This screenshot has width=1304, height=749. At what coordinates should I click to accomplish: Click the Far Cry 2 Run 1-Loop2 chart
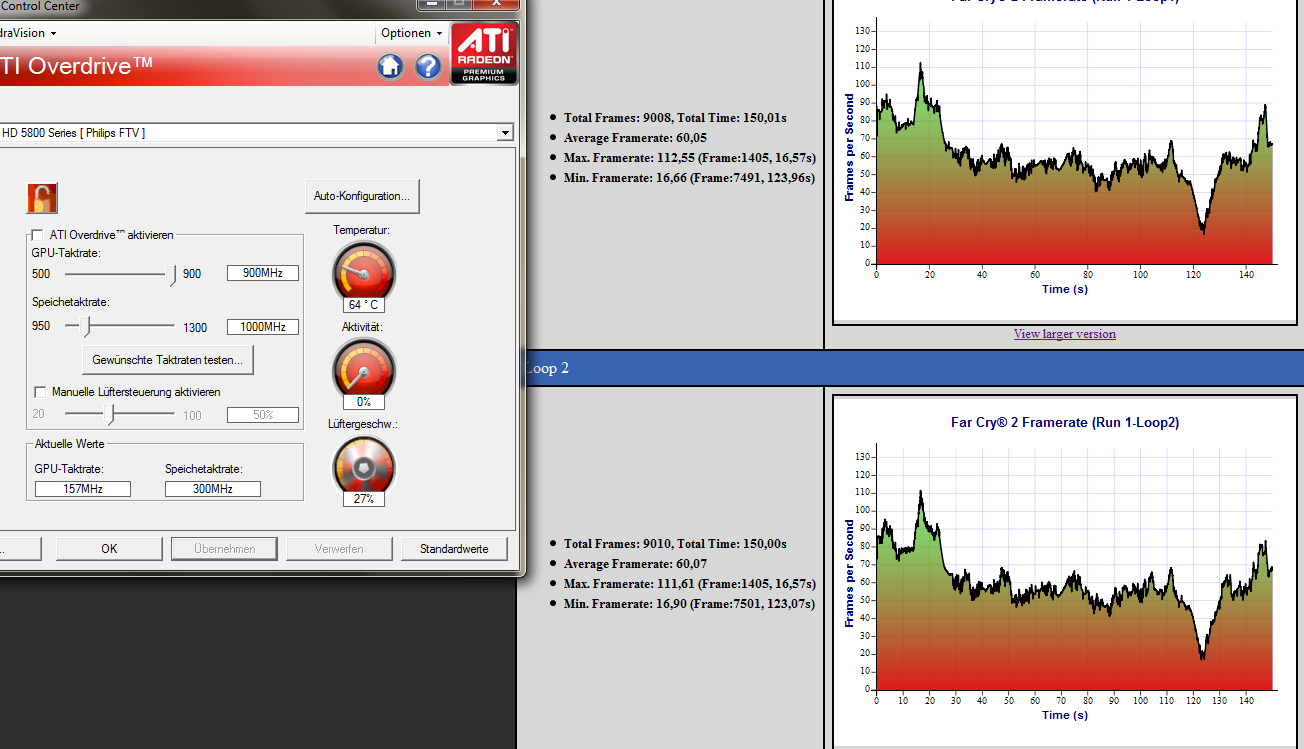coord(1065,569)
